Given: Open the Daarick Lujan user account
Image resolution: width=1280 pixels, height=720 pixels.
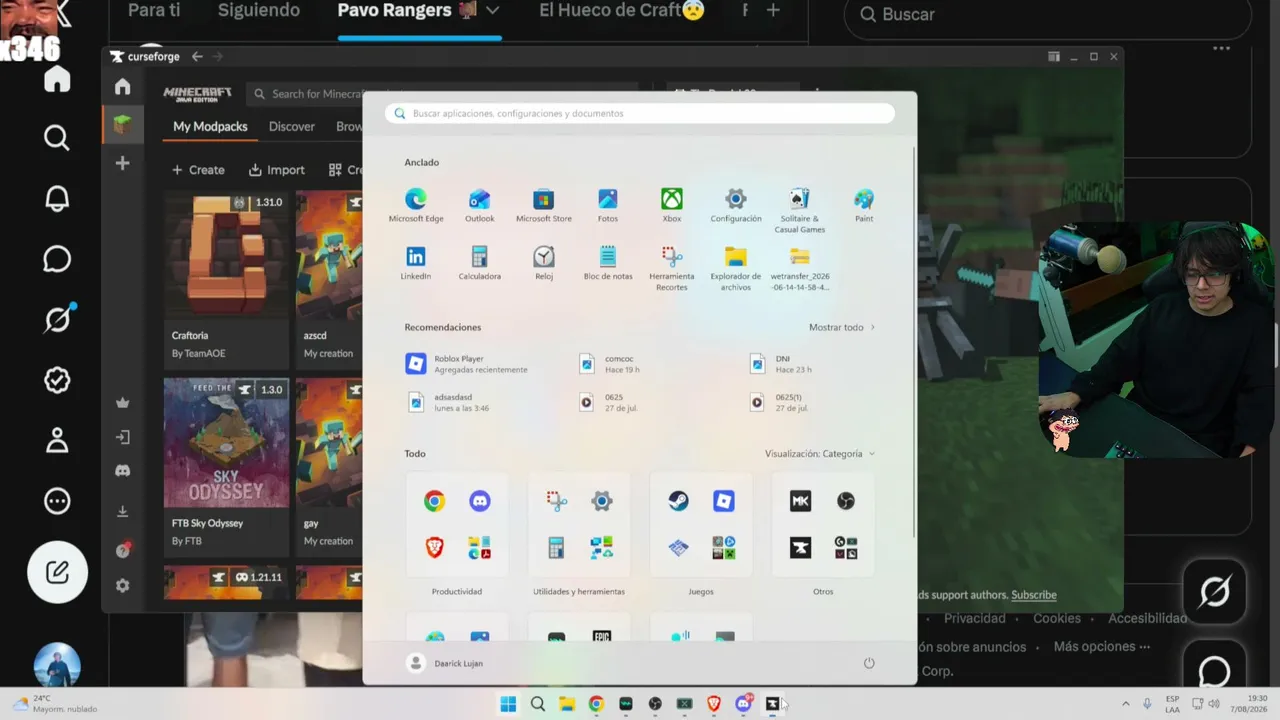Looking at the screenshot, I should (445, 663).
